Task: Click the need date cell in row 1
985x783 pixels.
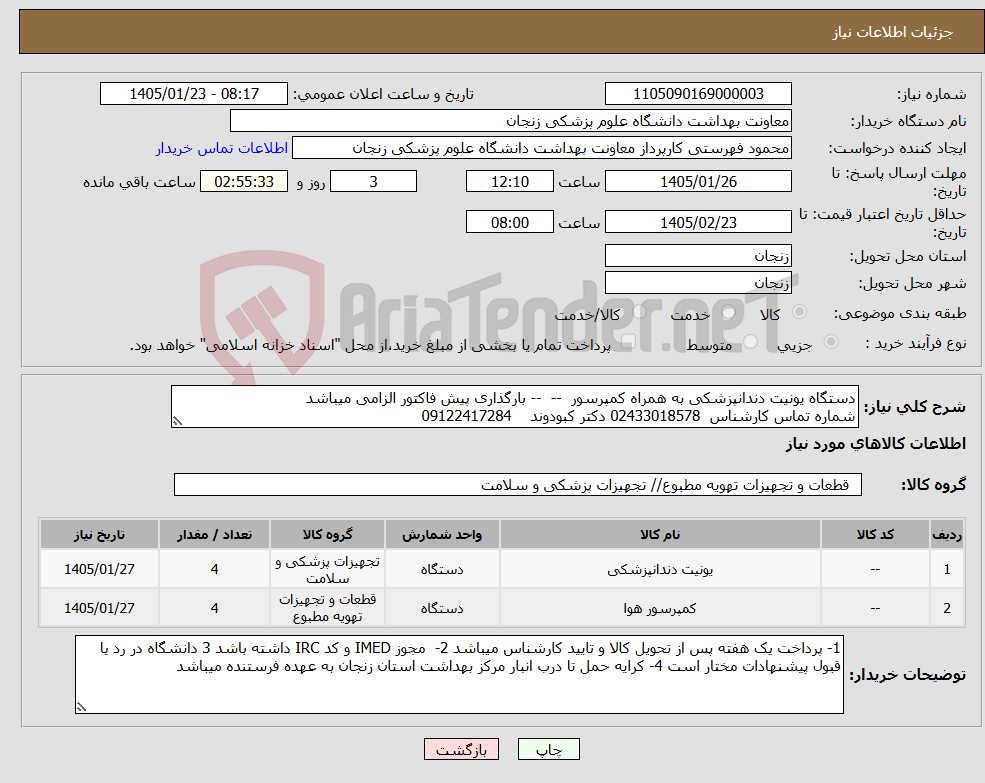Action: 99,569
